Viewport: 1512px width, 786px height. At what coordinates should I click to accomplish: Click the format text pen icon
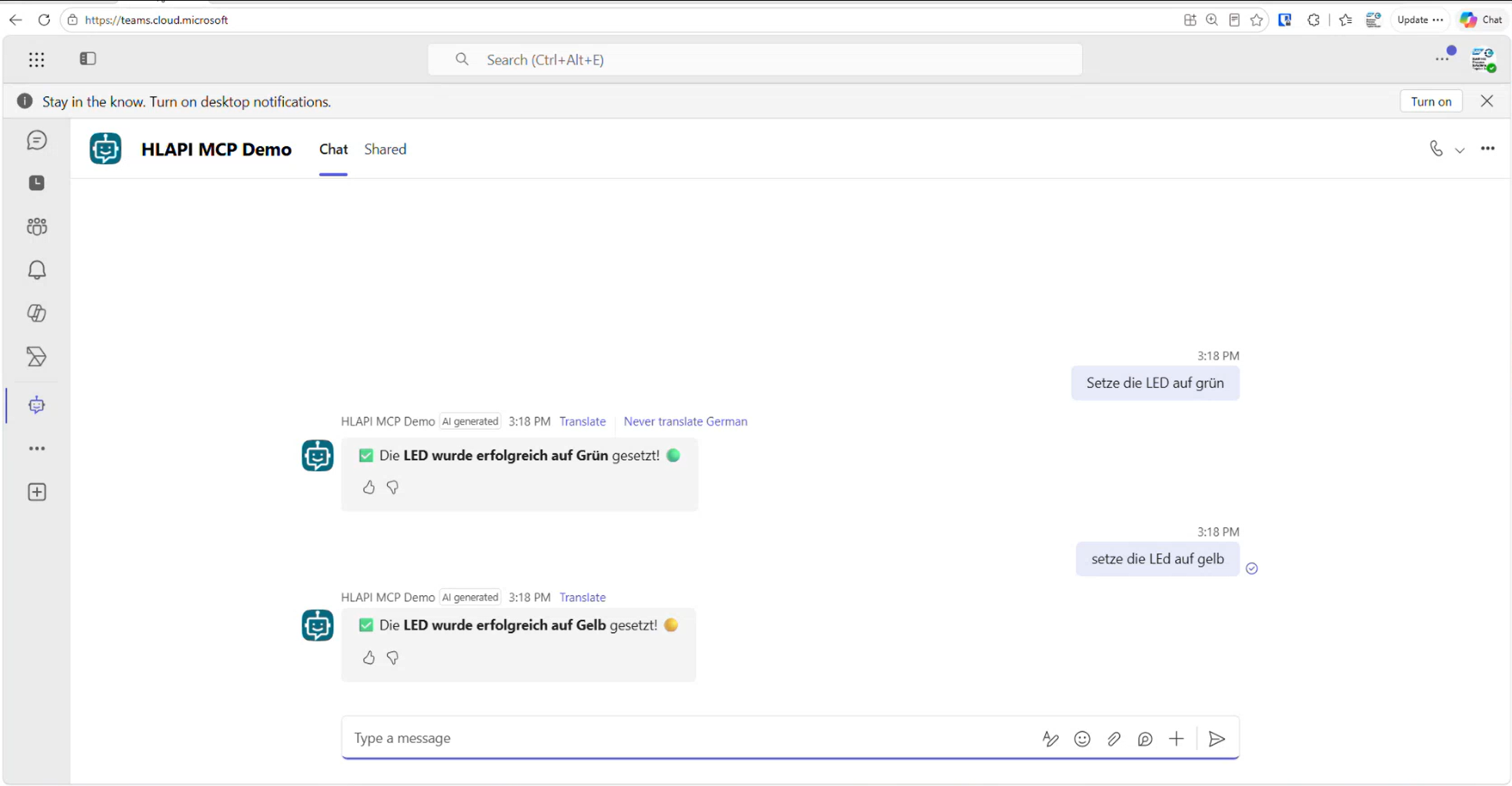pyautogui.click(x=1050, y=739)
